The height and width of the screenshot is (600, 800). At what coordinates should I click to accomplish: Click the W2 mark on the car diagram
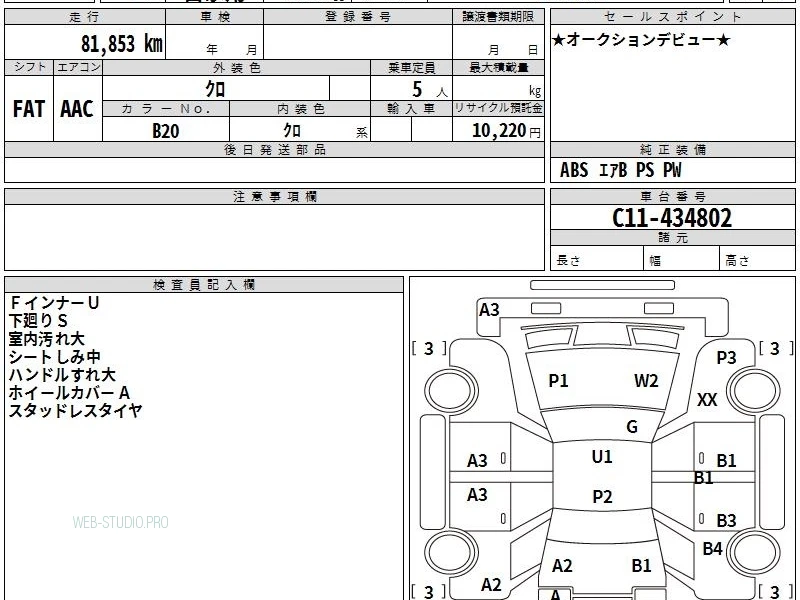pos(646,381)
